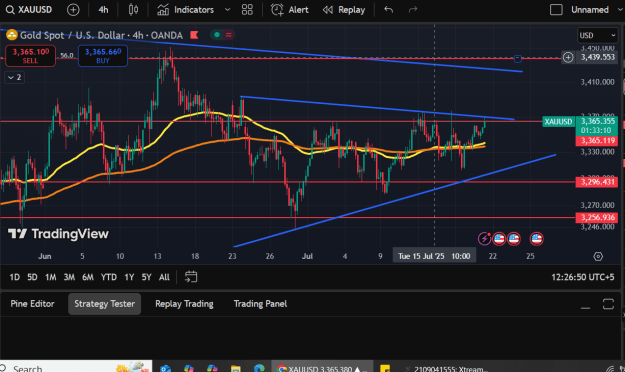Set range to 1Y

(x=129, y=277)
